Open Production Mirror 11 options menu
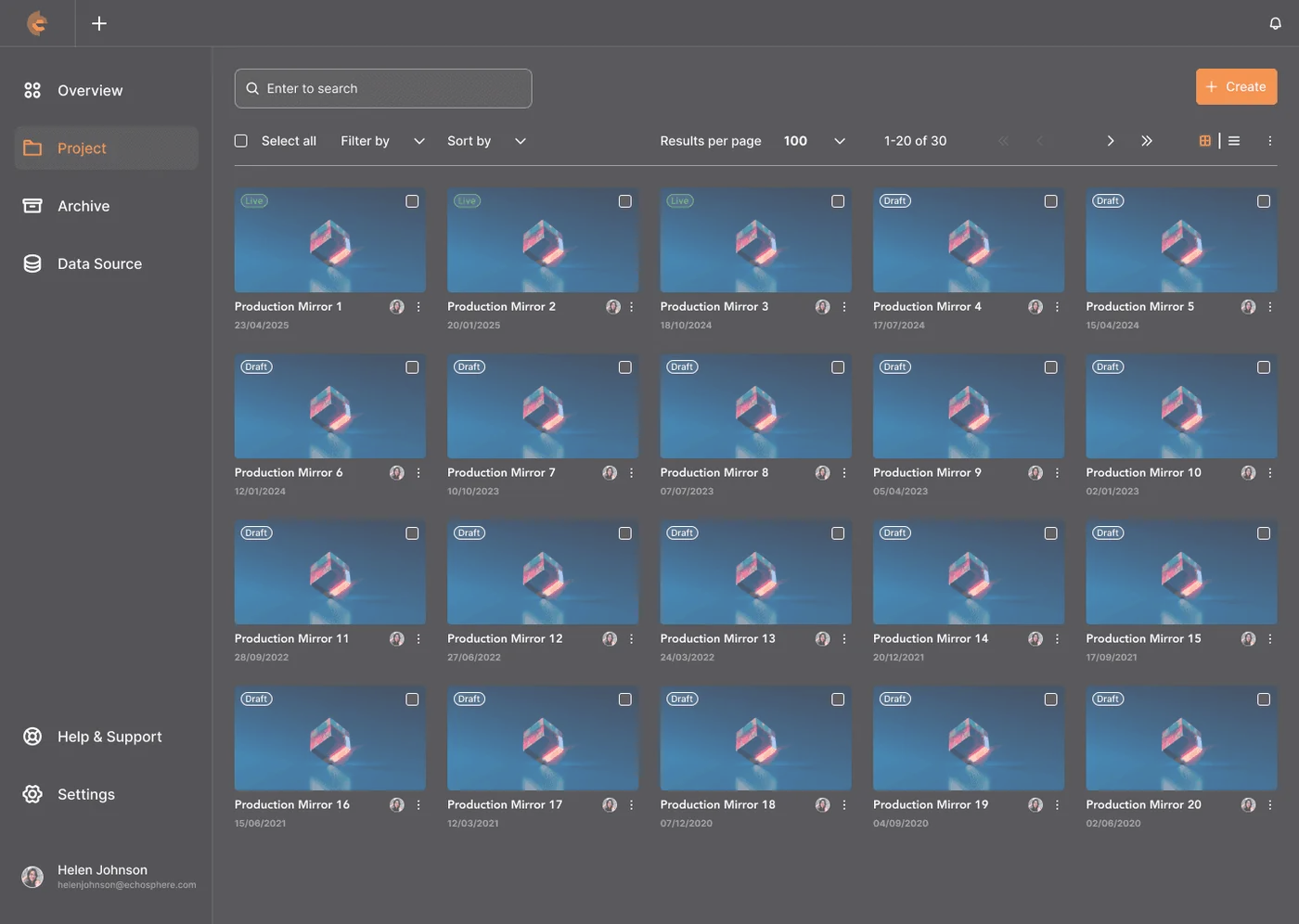The width and height of the screenshot is (1299, 924). pyautogui.click(x=418, y=639)
